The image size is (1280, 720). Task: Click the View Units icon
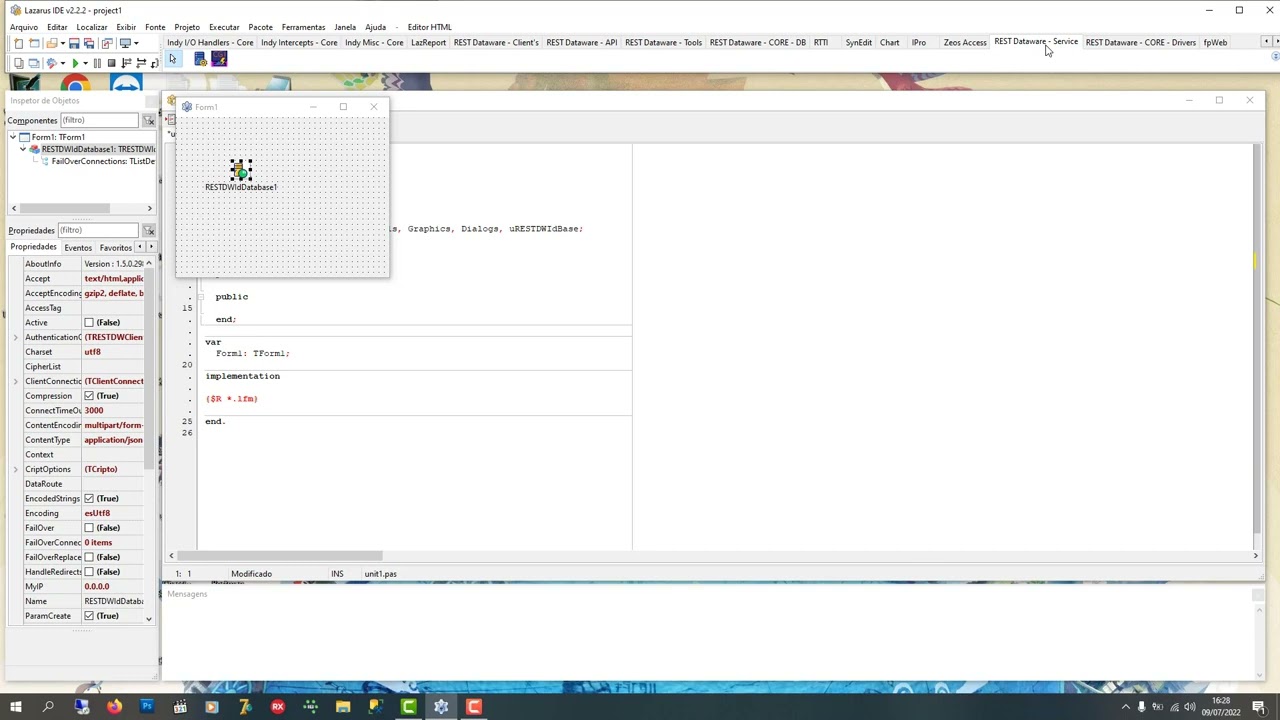pyautogui.click(x=19, y=63)
